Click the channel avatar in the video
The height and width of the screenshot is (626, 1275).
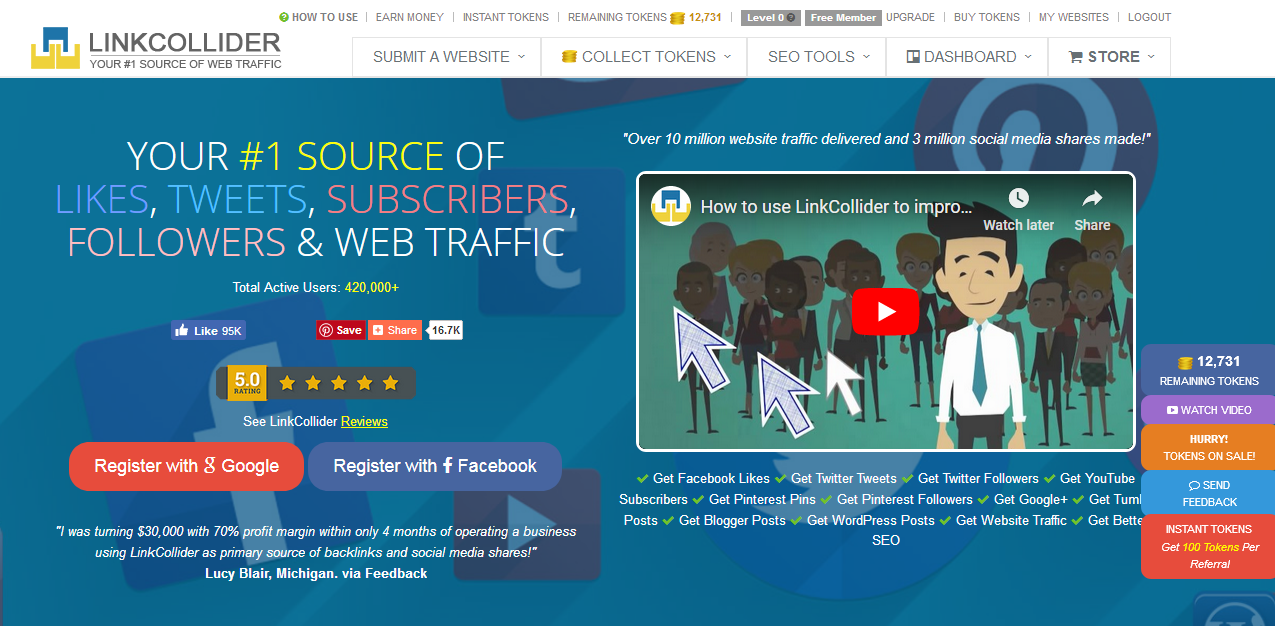click(672, 206)
